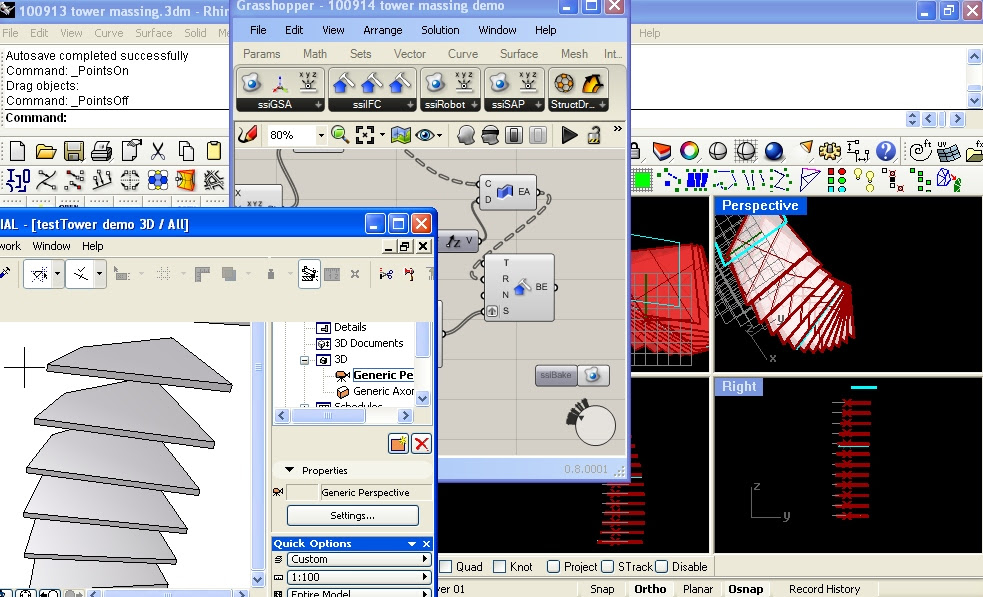Open the Custom quick options dropdown

(x=358, y=559)
